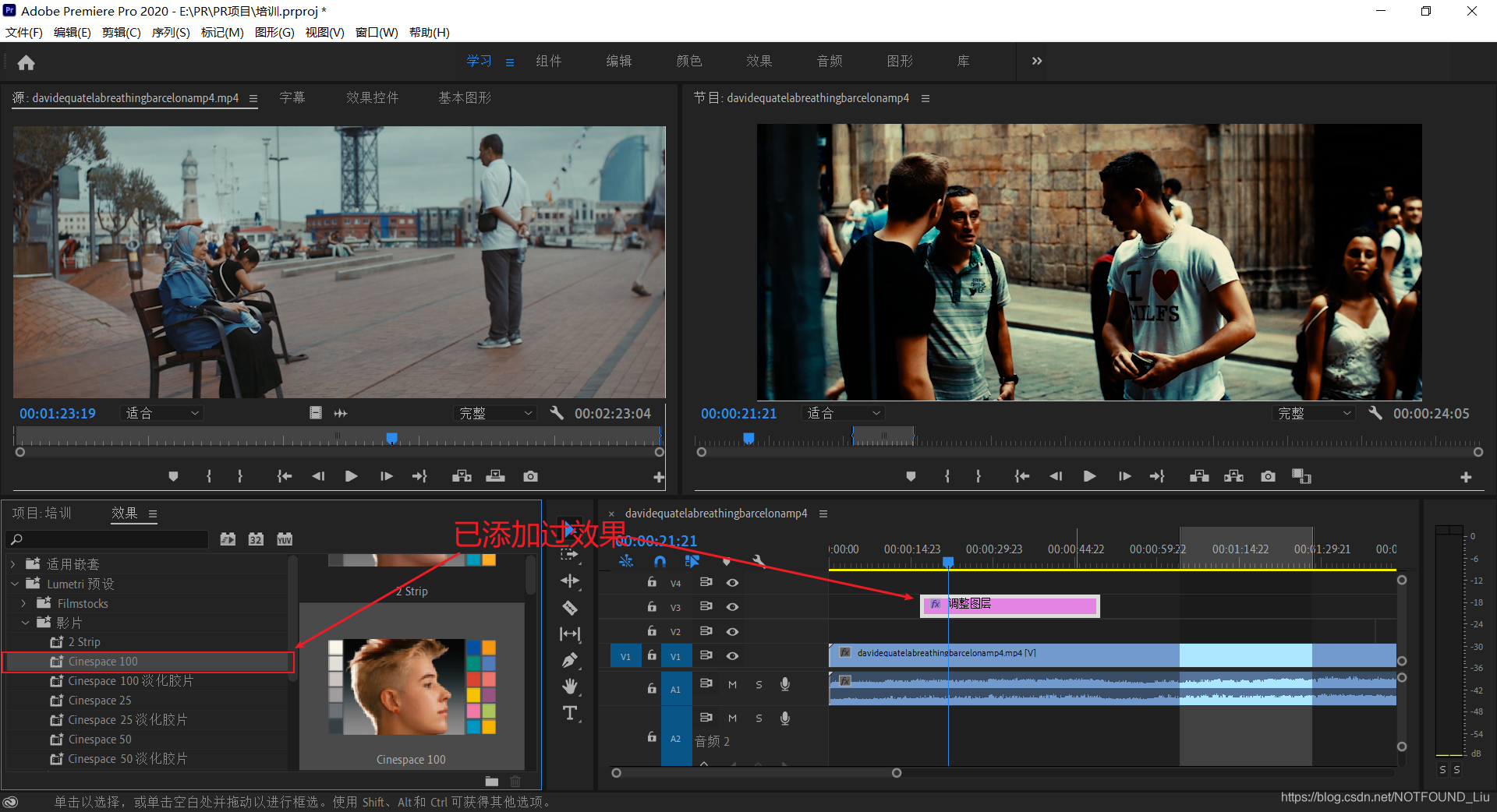The width and height of the screenshot is (1497, 812).
Task: Show more workspaces overflow chevron
Action: [1037, 61]
